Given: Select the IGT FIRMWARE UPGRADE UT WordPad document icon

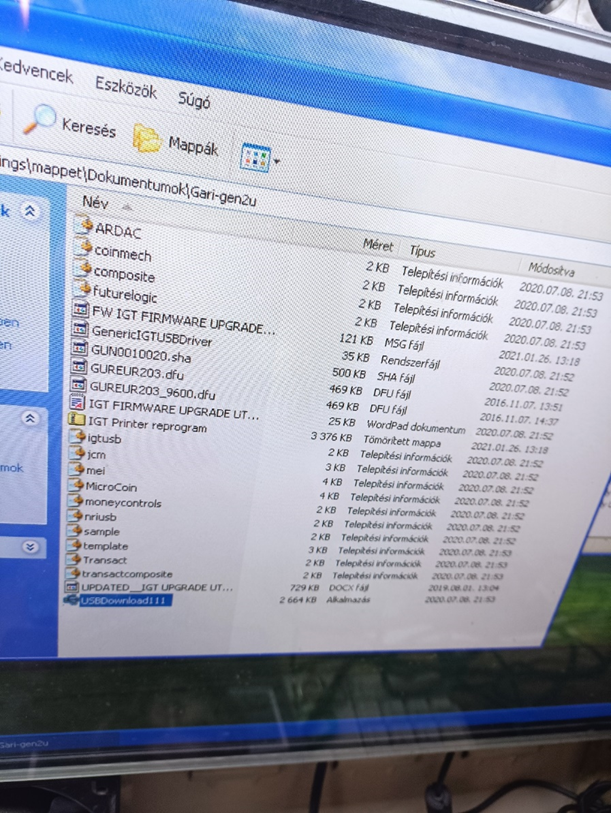Looking at the screenshot, I should point(77,402).
